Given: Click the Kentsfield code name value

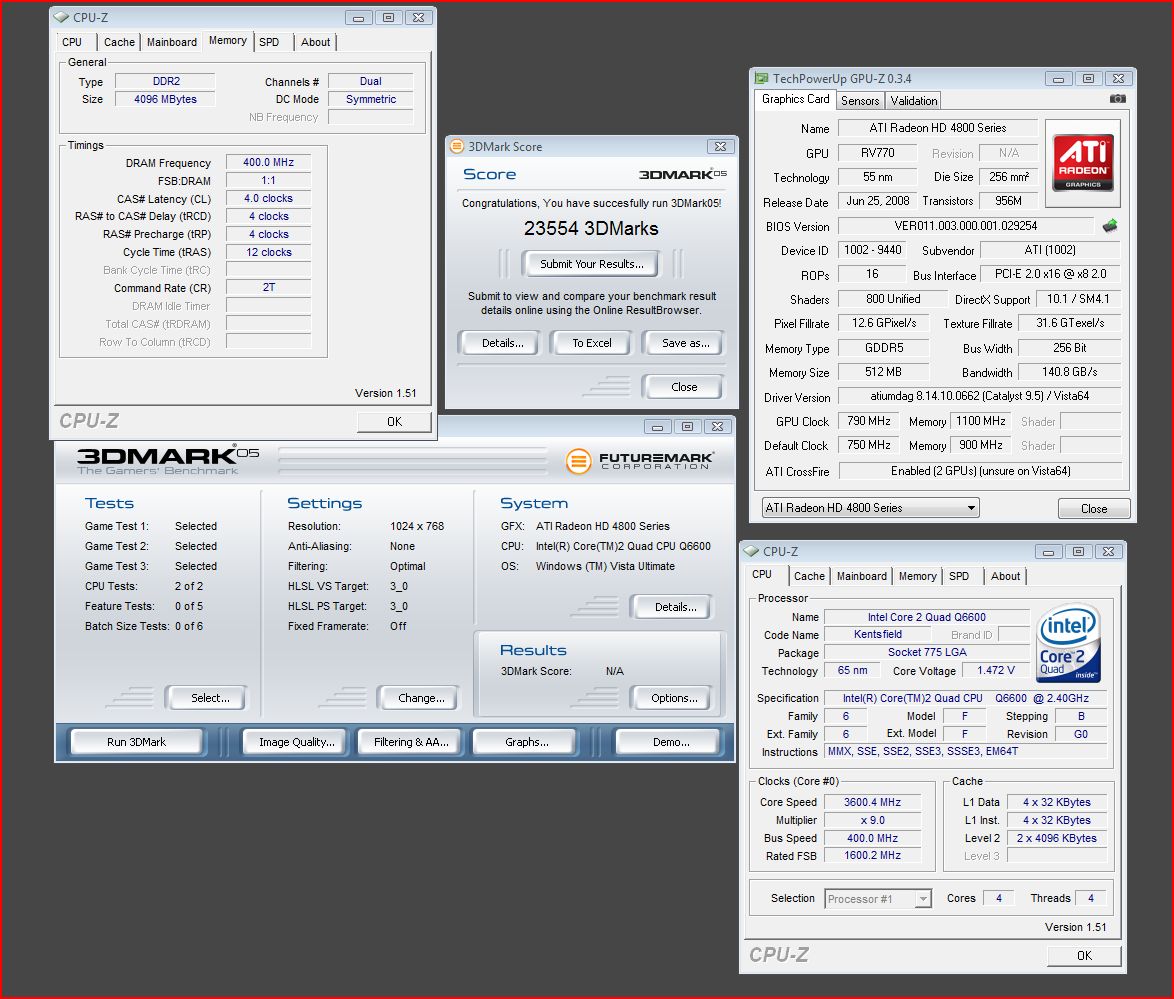Looking at the screenshot, I should coord(878,634).
